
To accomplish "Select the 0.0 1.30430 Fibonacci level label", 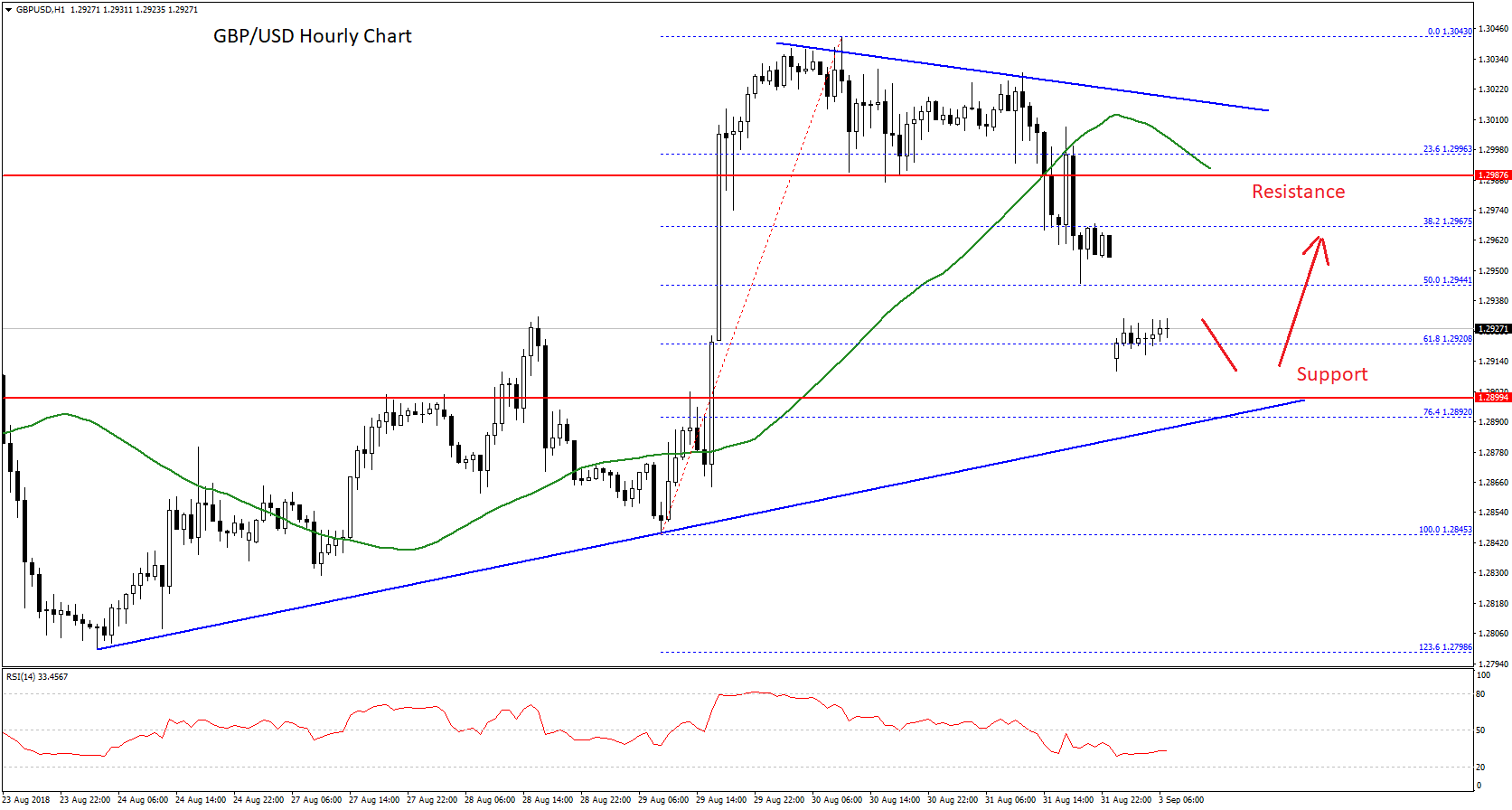I will [1449, 32].
